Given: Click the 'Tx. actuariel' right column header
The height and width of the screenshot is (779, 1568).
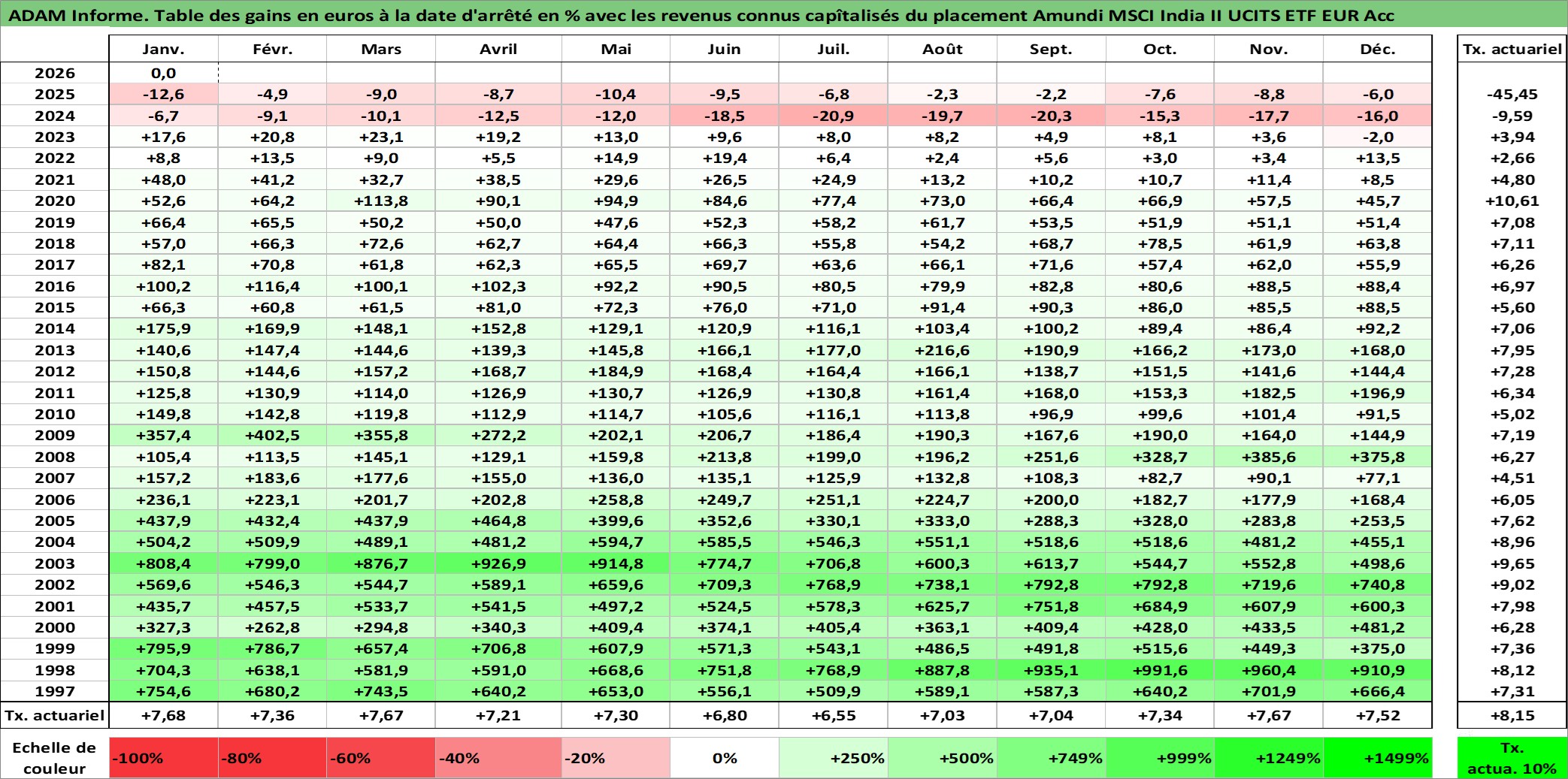Looking at the screenshot, I should [1512, 49].
